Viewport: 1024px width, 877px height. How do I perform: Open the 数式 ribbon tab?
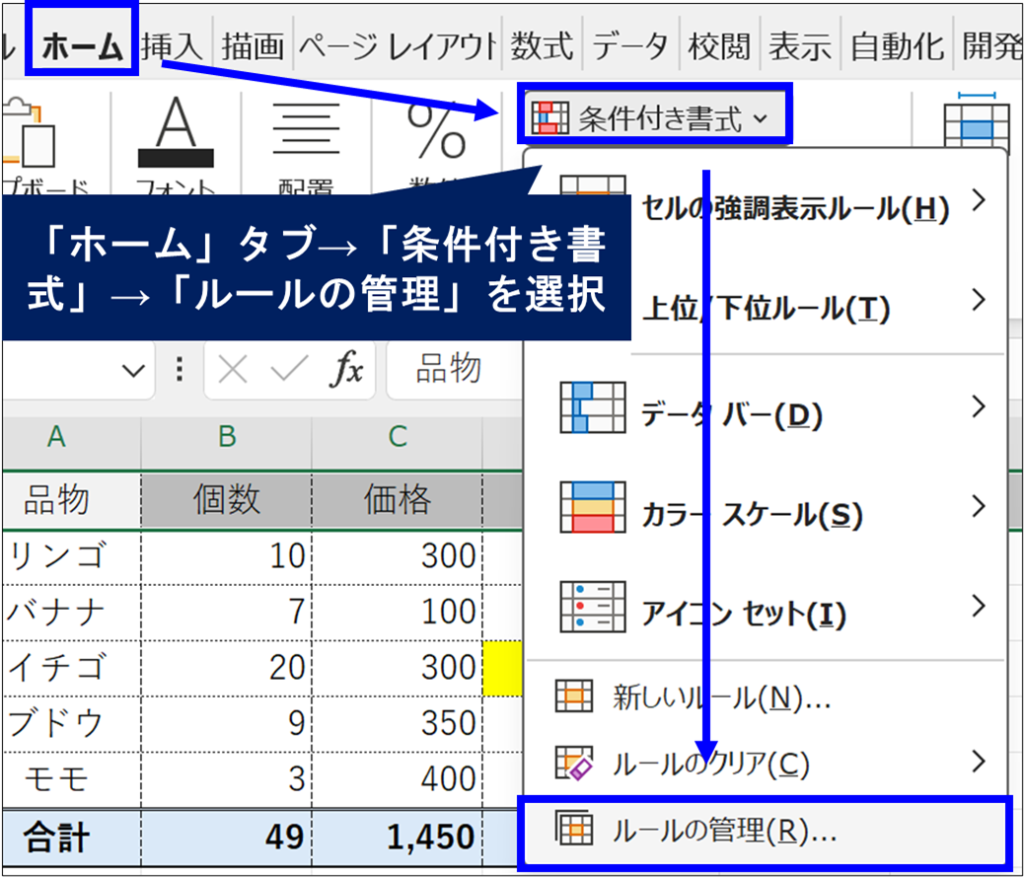click(x=542, y=46)
